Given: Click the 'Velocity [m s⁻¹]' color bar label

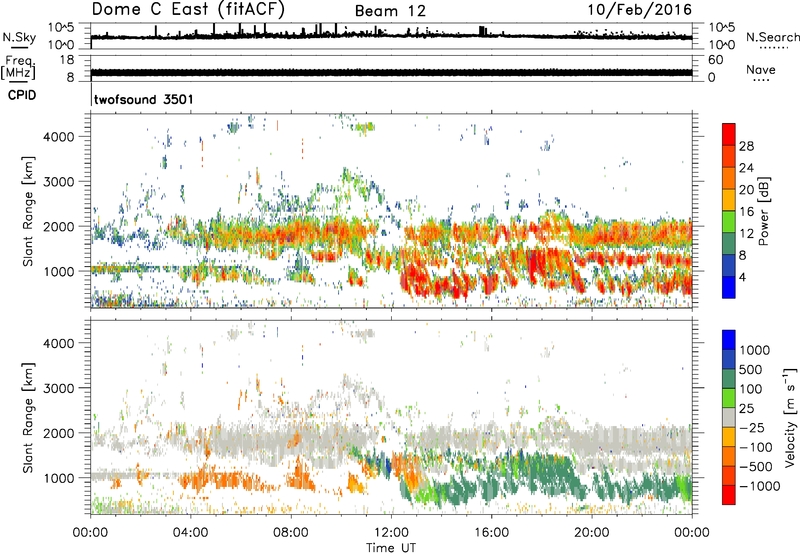Looking at the screenshot, I should (790, 417).
